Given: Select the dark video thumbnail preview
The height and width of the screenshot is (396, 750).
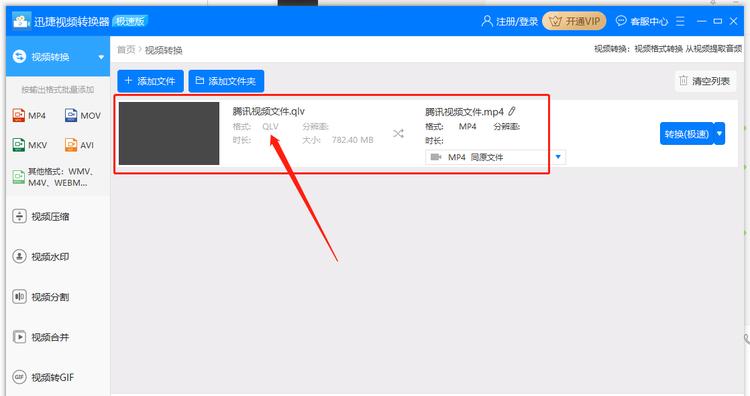Looking at the screenshot, I should pos(169,133).
